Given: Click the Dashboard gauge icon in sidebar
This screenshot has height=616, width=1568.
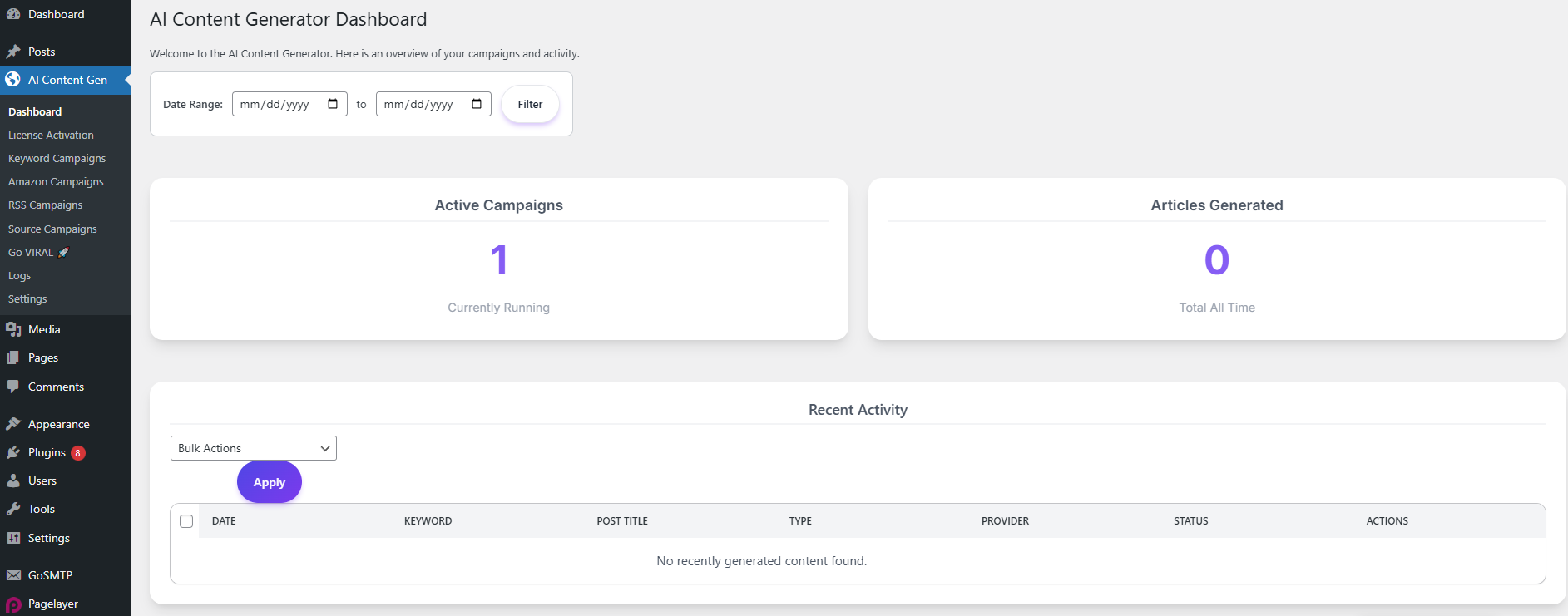Looking at the screenshot, I should (13, 14).
